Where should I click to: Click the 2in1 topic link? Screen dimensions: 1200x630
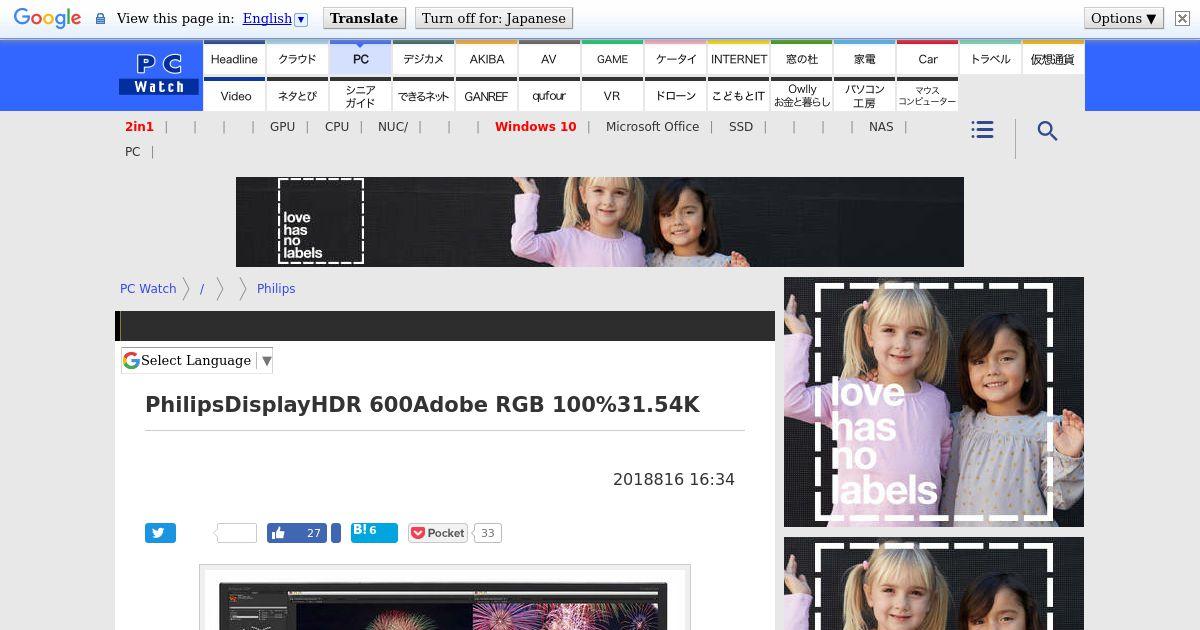[x=139, y=126]
